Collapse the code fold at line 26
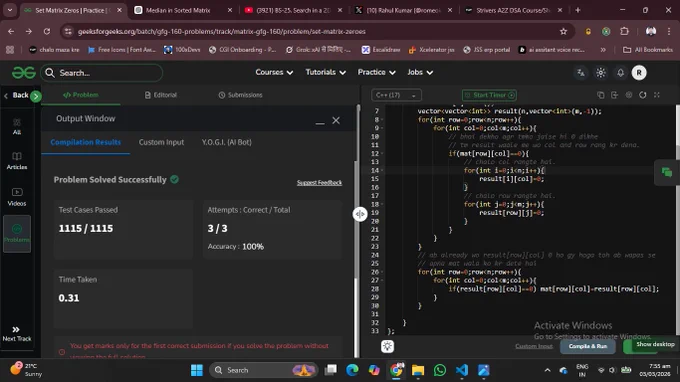 click(x=382, y=272)
